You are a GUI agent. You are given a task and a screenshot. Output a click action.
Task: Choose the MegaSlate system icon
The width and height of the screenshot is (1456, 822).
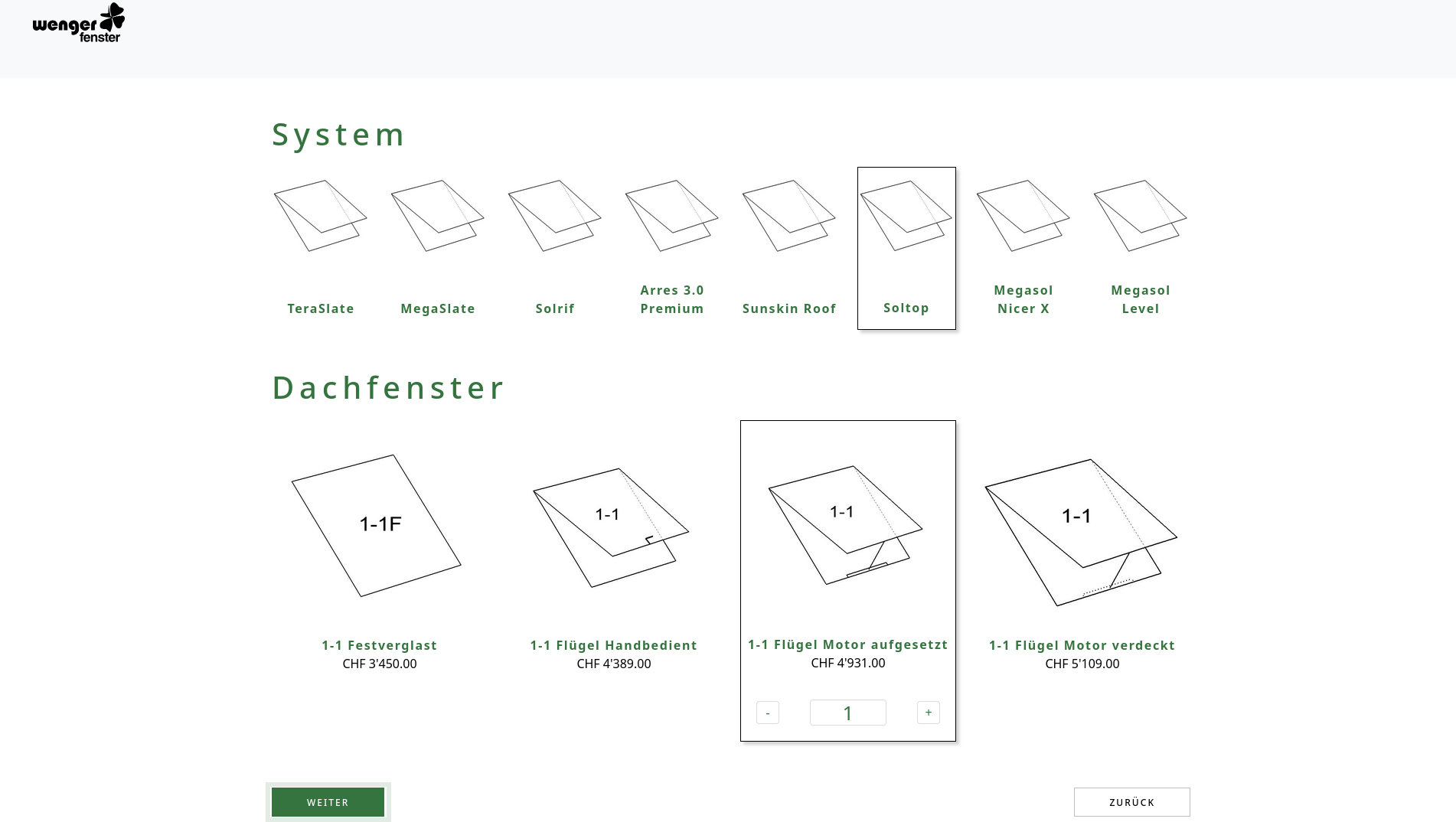click(438, 216)
